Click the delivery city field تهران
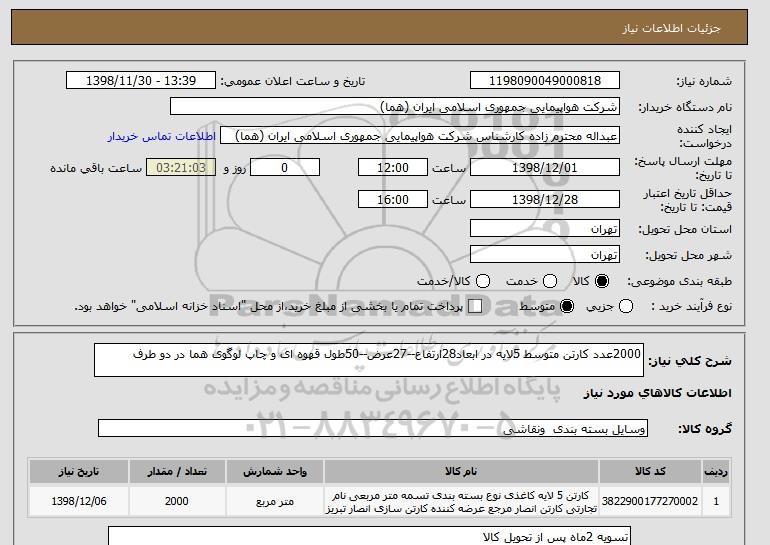The image size is (770, 545). tap(545, 254)
